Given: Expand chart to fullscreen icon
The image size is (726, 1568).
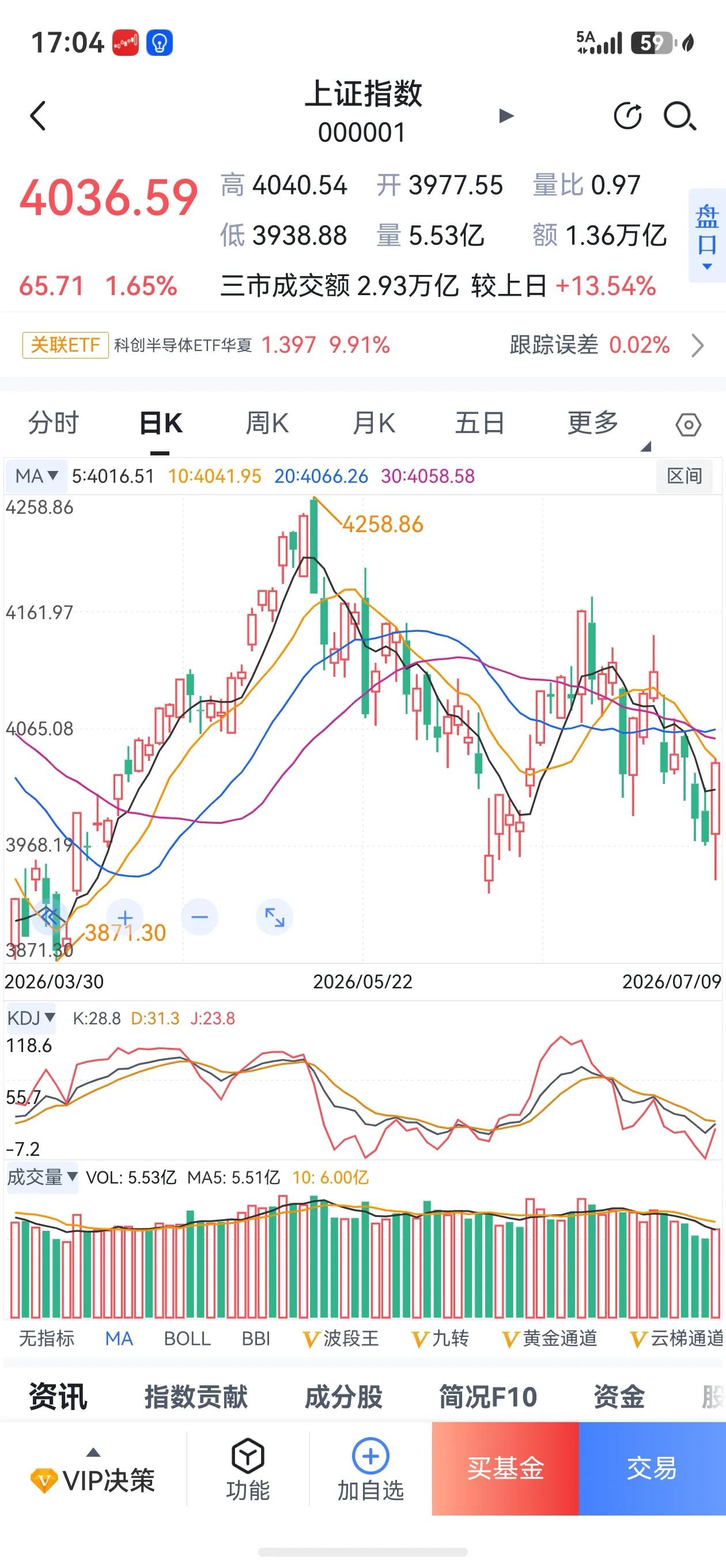Looking at the screenshot, I should coord(274,917).
